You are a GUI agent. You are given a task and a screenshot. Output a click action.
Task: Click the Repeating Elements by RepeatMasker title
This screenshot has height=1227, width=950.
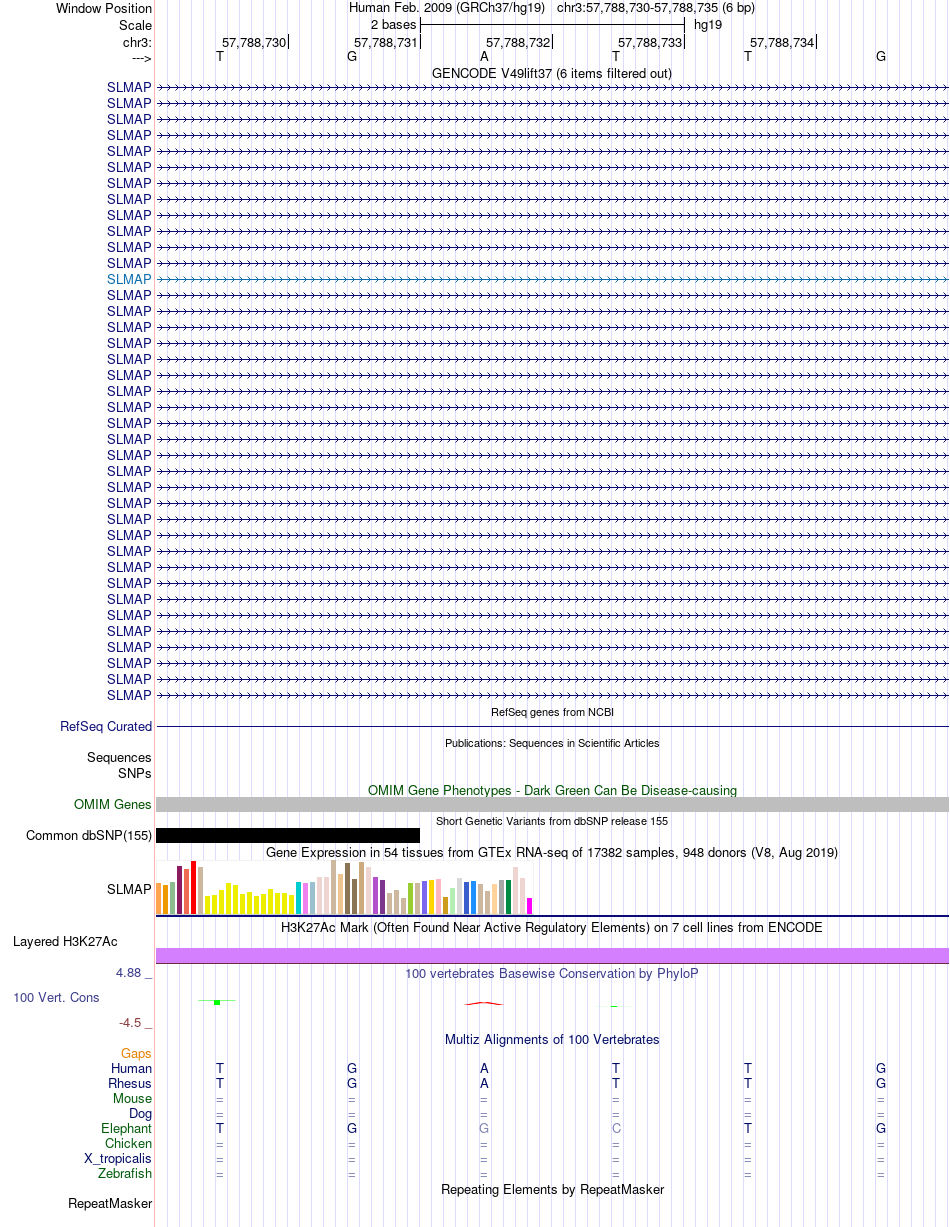552,1190
